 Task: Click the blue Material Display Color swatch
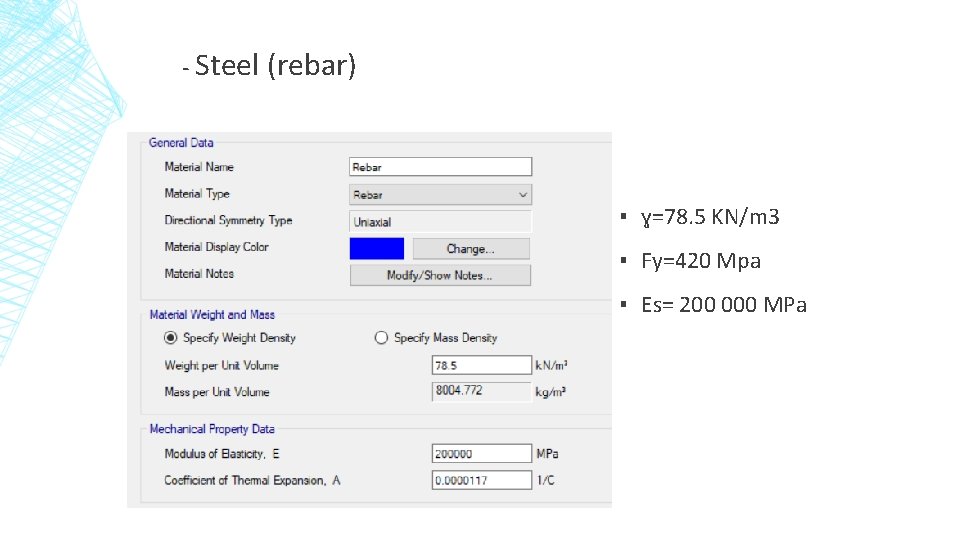(x=377, y=249)
